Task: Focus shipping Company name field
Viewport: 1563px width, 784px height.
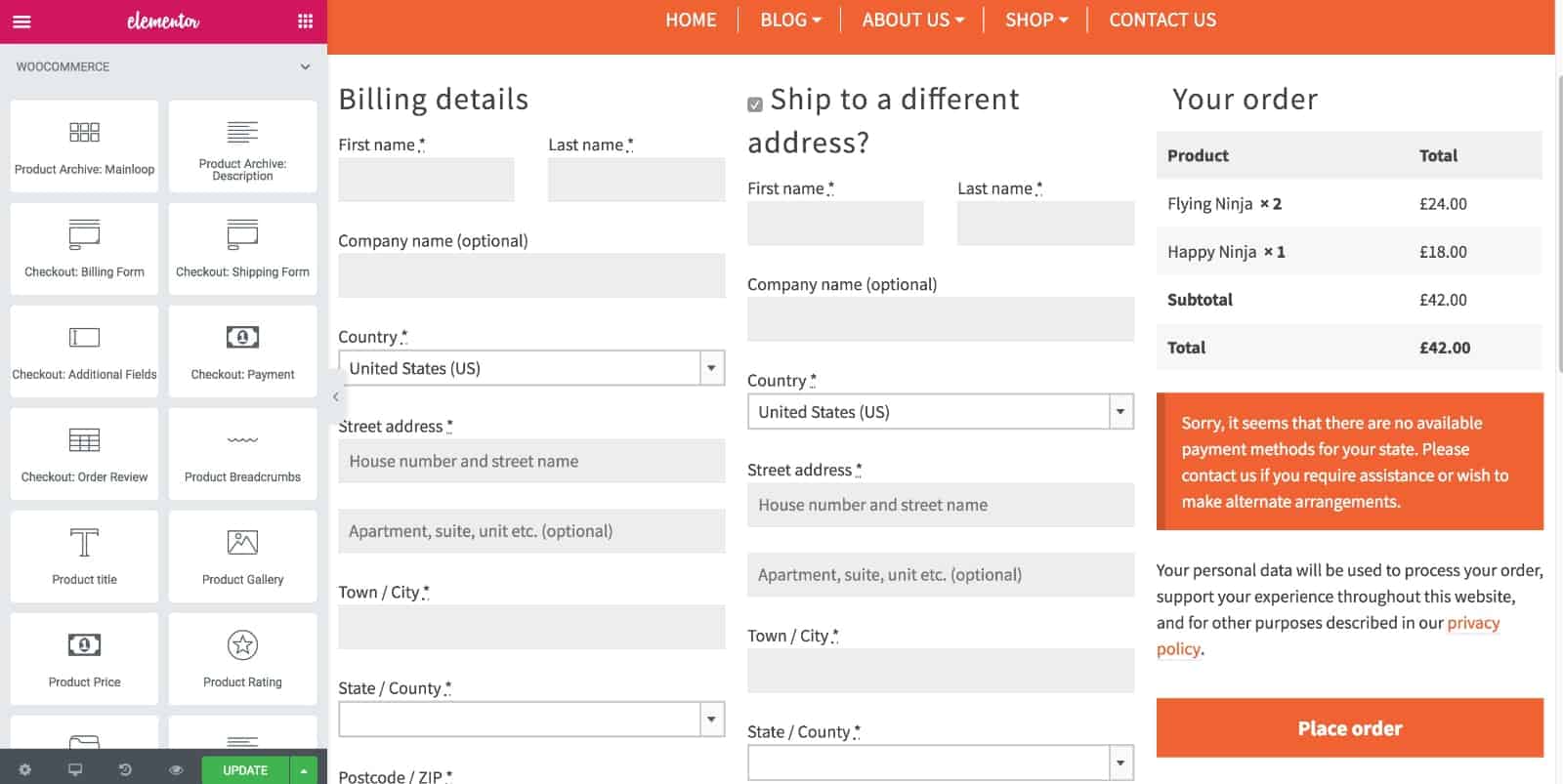Action: click(941, 319)
